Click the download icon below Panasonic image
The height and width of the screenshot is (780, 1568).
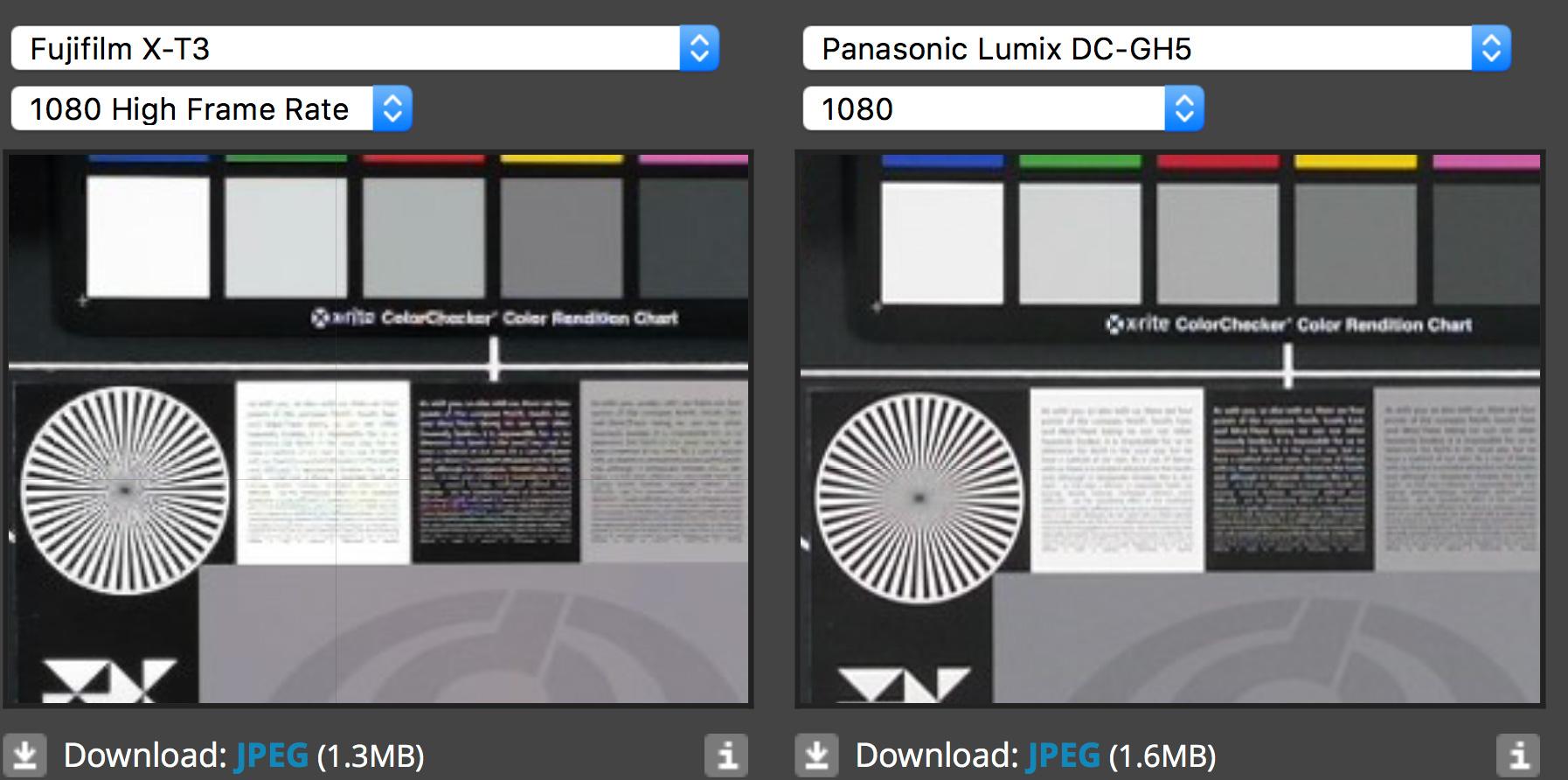pos(817,755)
